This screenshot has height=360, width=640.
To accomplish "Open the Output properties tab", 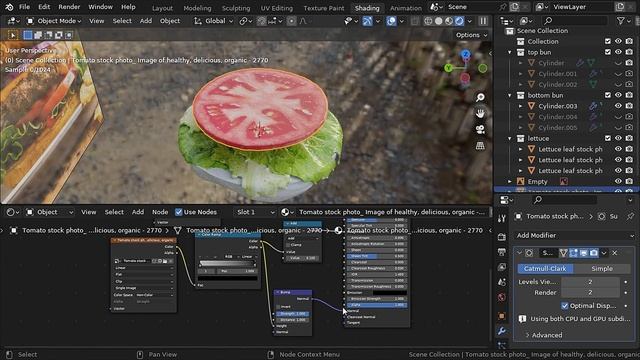I will 502,252.
